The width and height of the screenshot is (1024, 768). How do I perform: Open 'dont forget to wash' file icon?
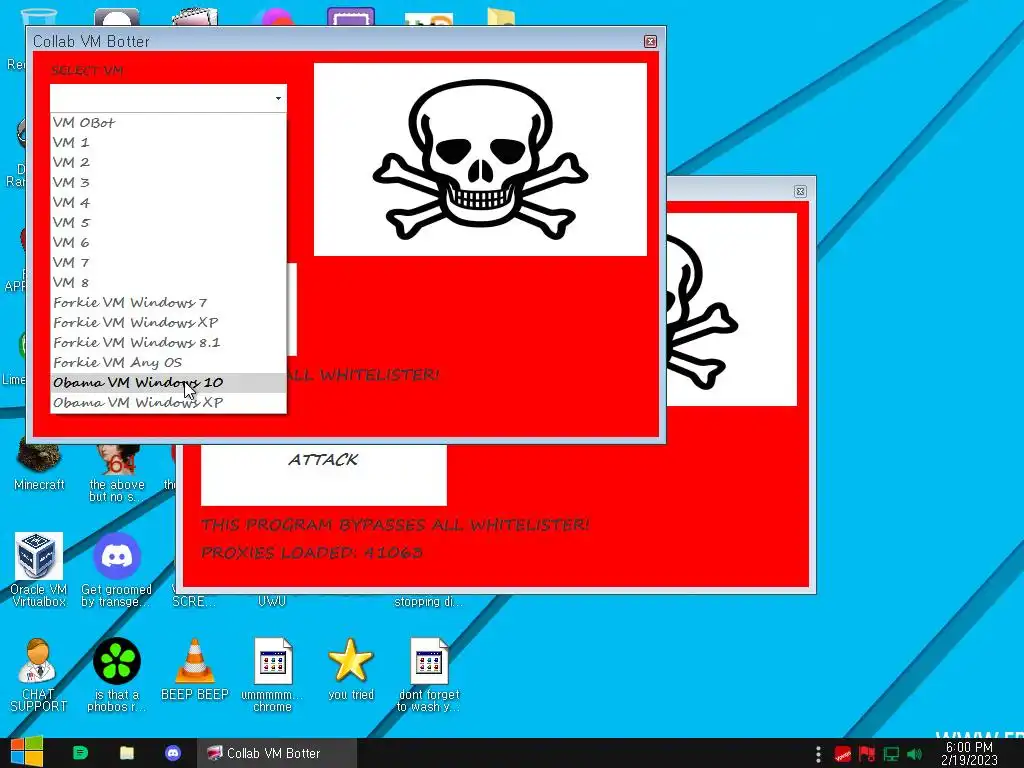pos(429,675)
